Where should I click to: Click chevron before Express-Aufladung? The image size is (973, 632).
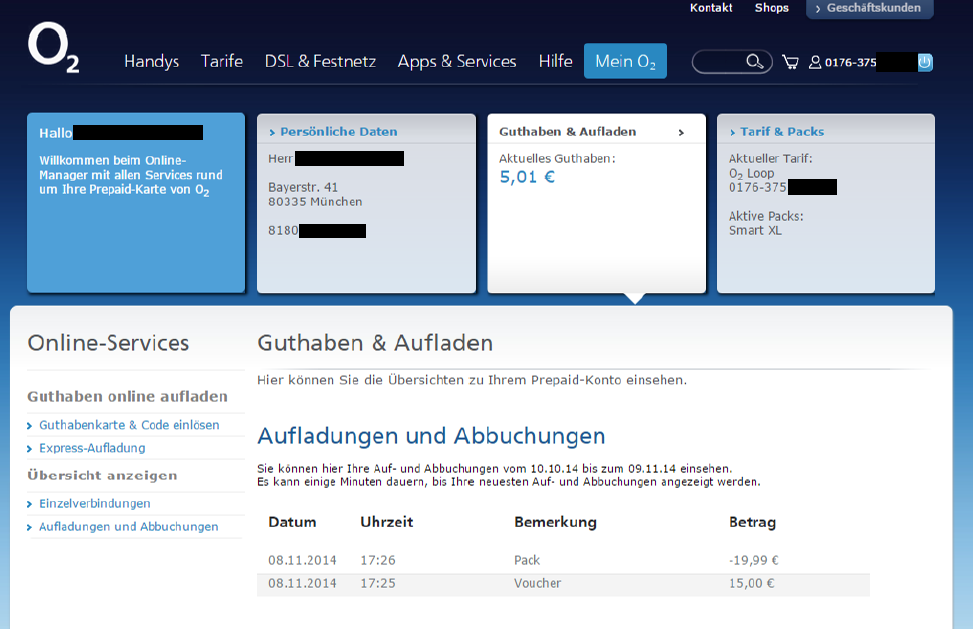point(29,449)
